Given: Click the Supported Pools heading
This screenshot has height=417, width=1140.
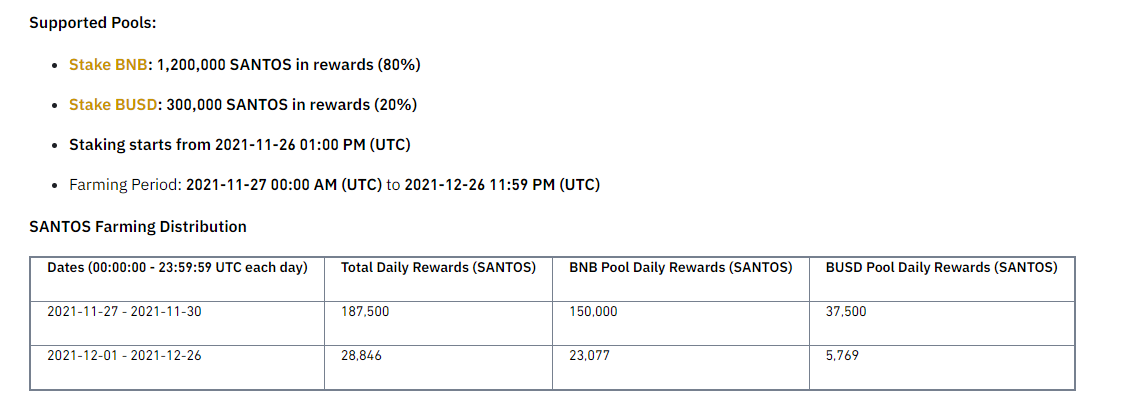Looking at the screenshot, I should tap(93, 22).
